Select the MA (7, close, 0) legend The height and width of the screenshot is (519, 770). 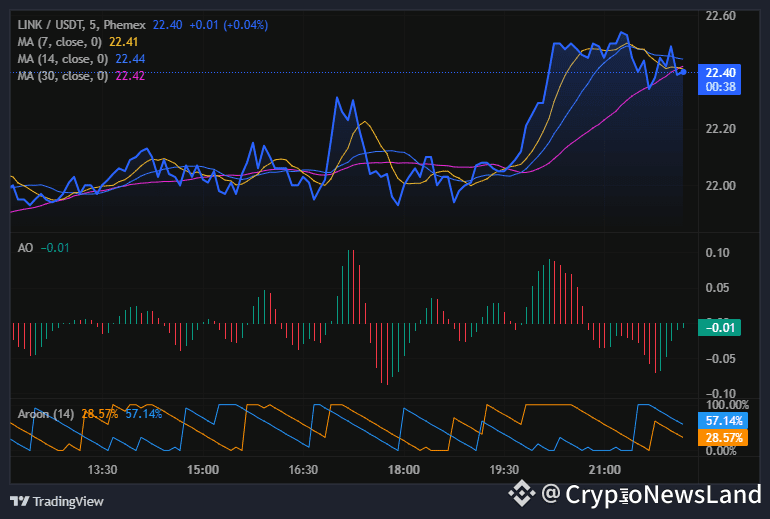coord(60,41)
